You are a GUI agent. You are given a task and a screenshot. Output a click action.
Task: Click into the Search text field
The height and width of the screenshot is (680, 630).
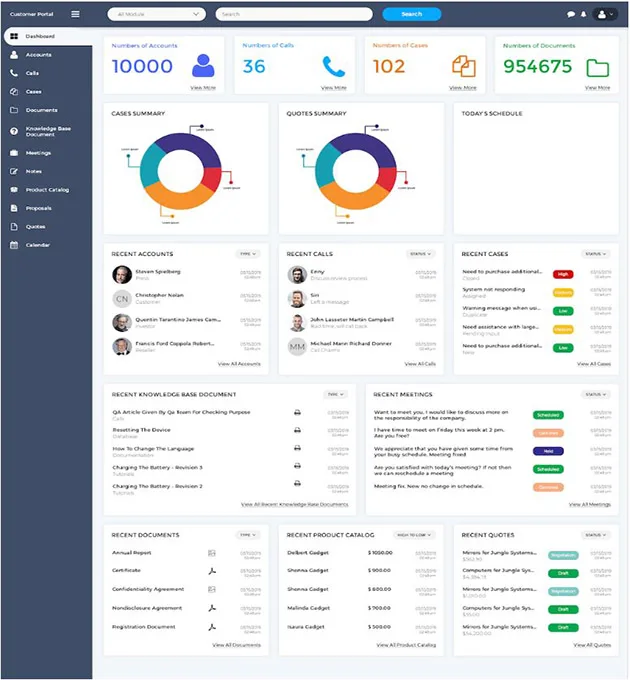click(x=293, y=14)
